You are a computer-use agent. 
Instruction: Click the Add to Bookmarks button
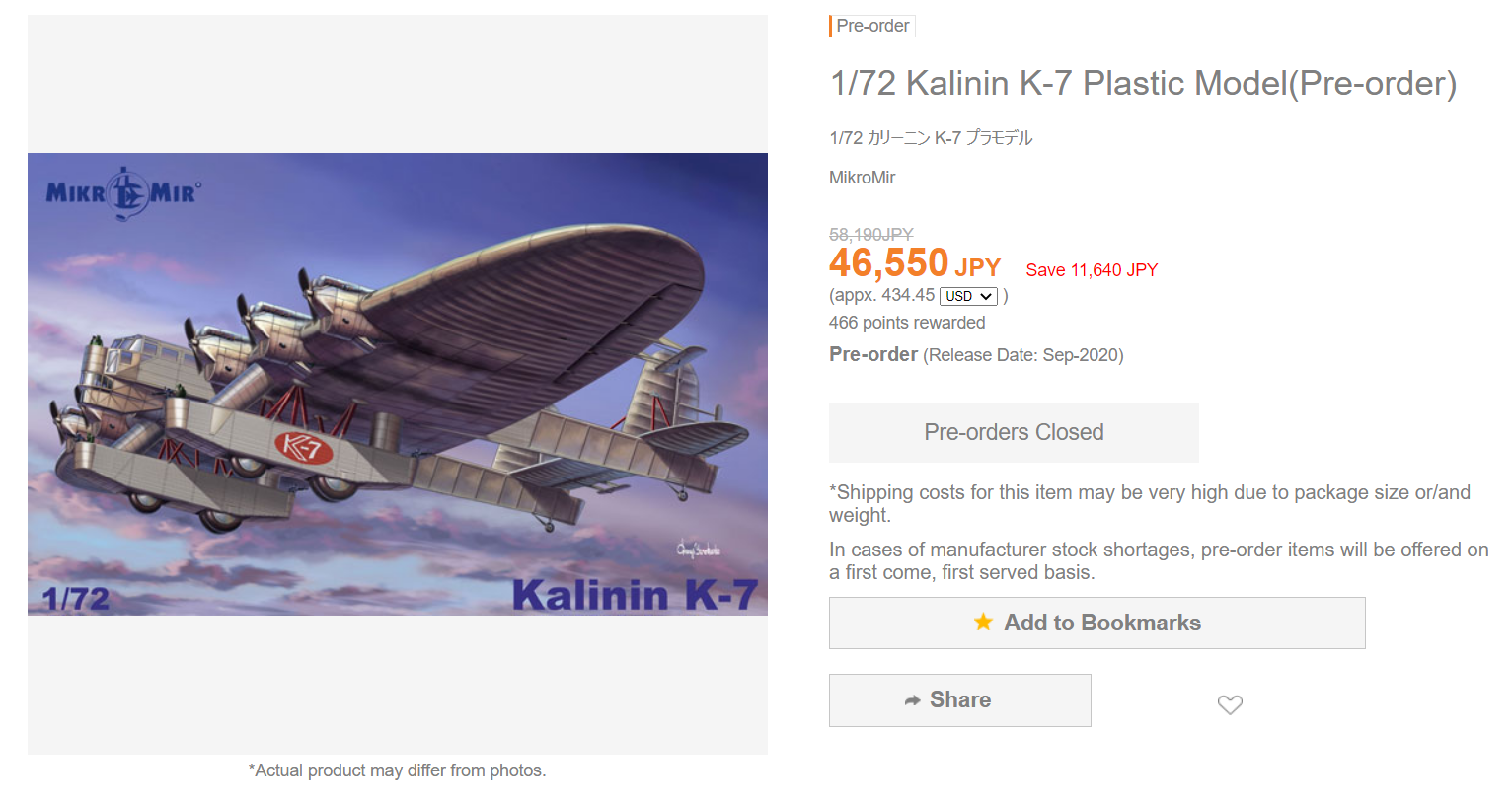(x=1096, y=623)
